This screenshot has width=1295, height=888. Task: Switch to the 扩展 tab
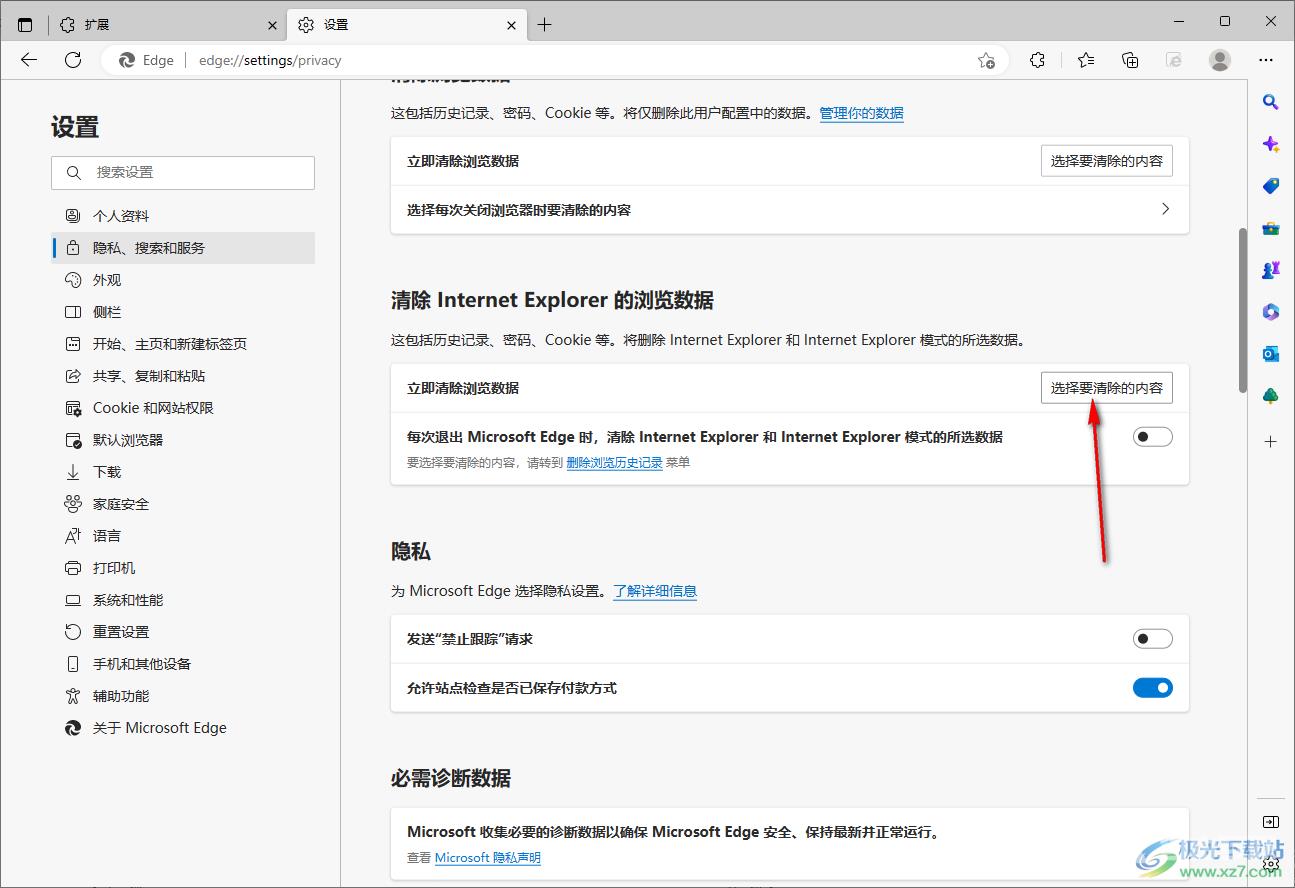tap(168, 25)
